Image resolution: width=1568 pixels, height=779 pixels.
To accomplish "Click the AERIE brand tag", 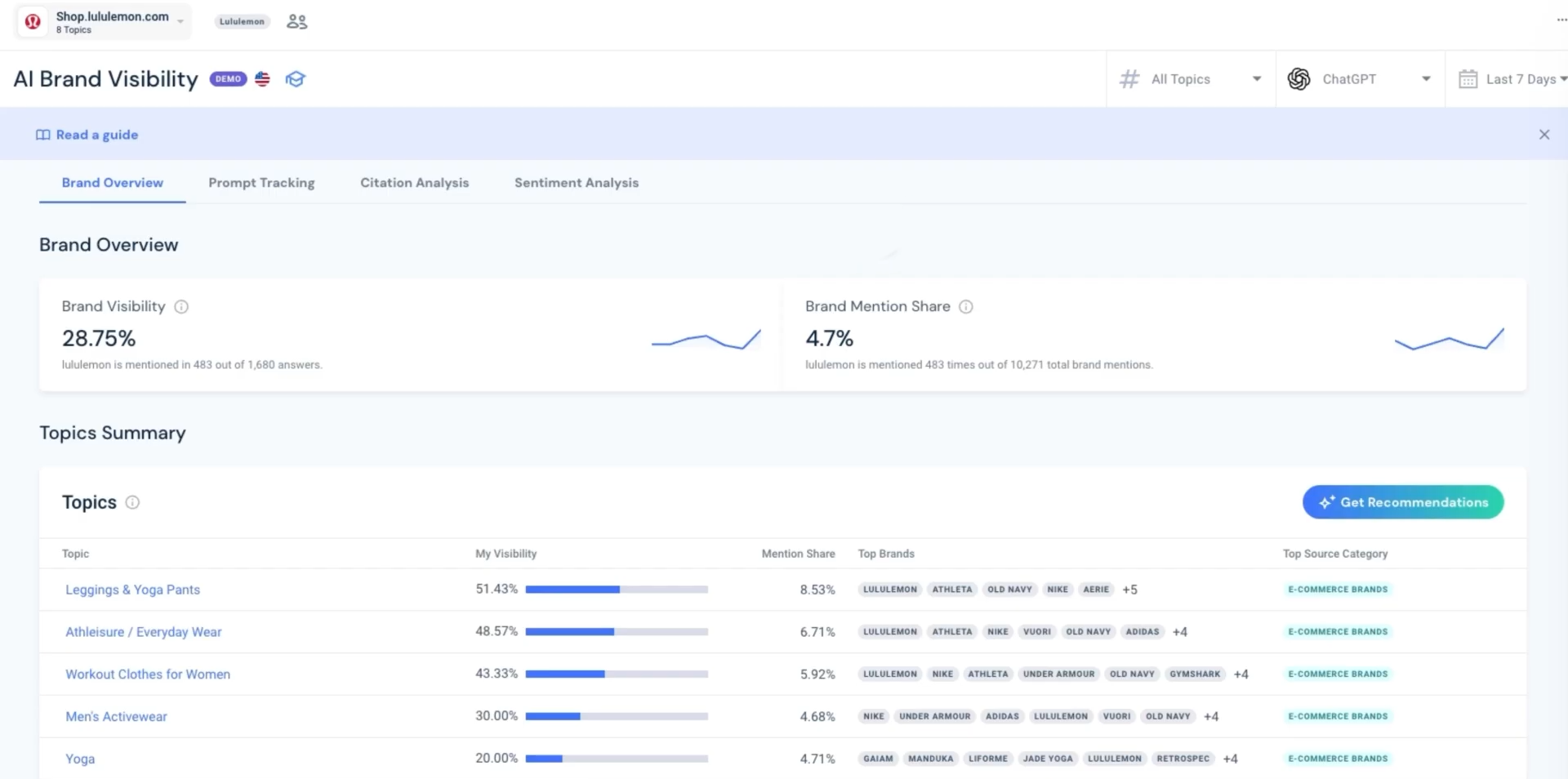I will point(1096,590).
